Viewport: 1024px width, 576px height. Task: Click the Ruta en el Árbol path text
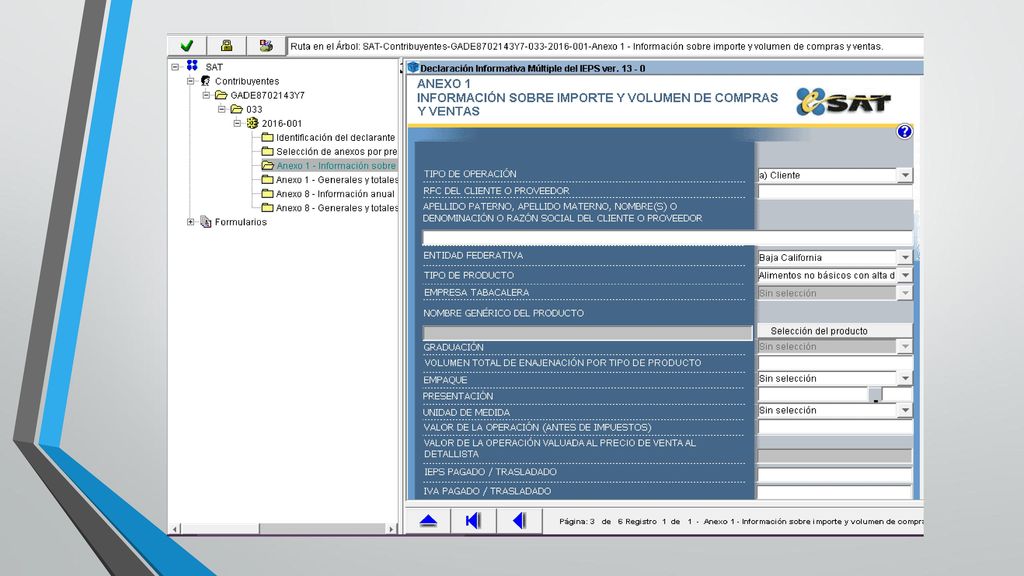click(x=586, y=46)
